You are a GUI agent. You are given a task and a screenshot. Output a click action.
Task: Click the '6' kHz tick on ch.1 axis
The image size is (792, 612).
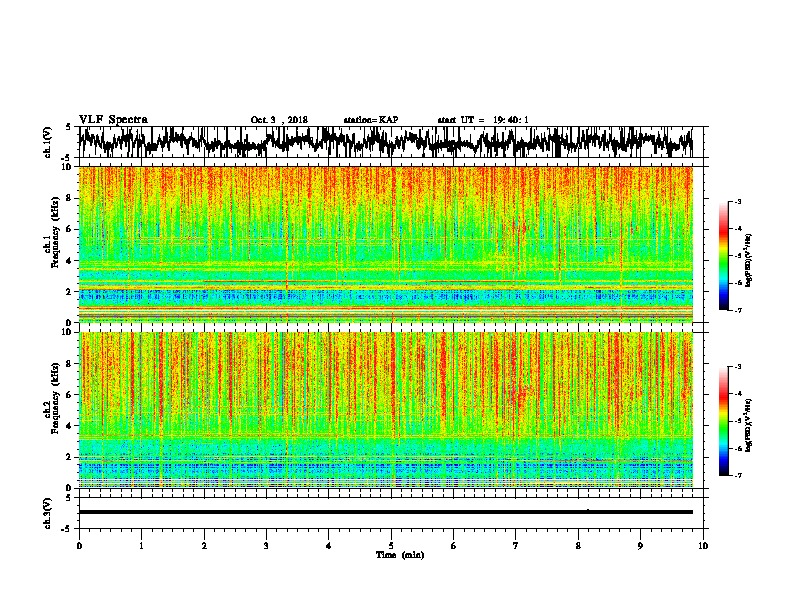coord(69,229)
